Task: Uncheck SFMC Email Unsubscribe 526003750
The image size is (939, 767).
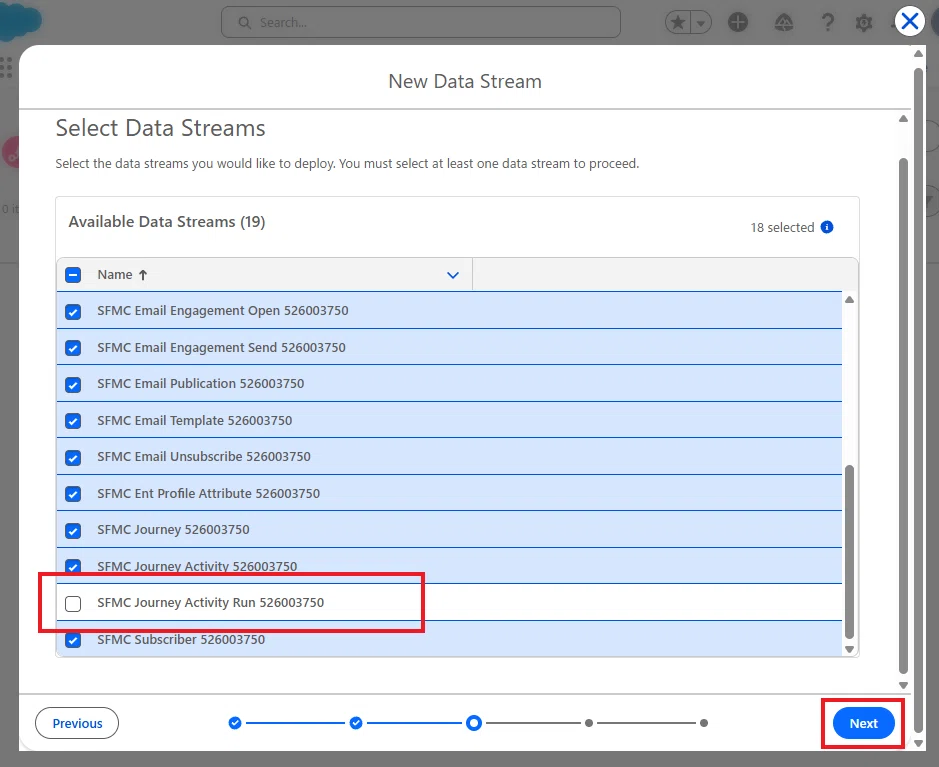Action: click(x=73, y=457)
